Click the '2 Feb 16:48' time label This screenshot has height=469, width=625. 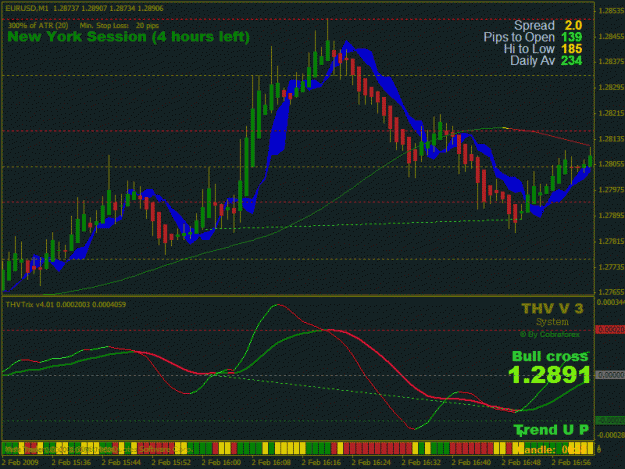[521, 462]
